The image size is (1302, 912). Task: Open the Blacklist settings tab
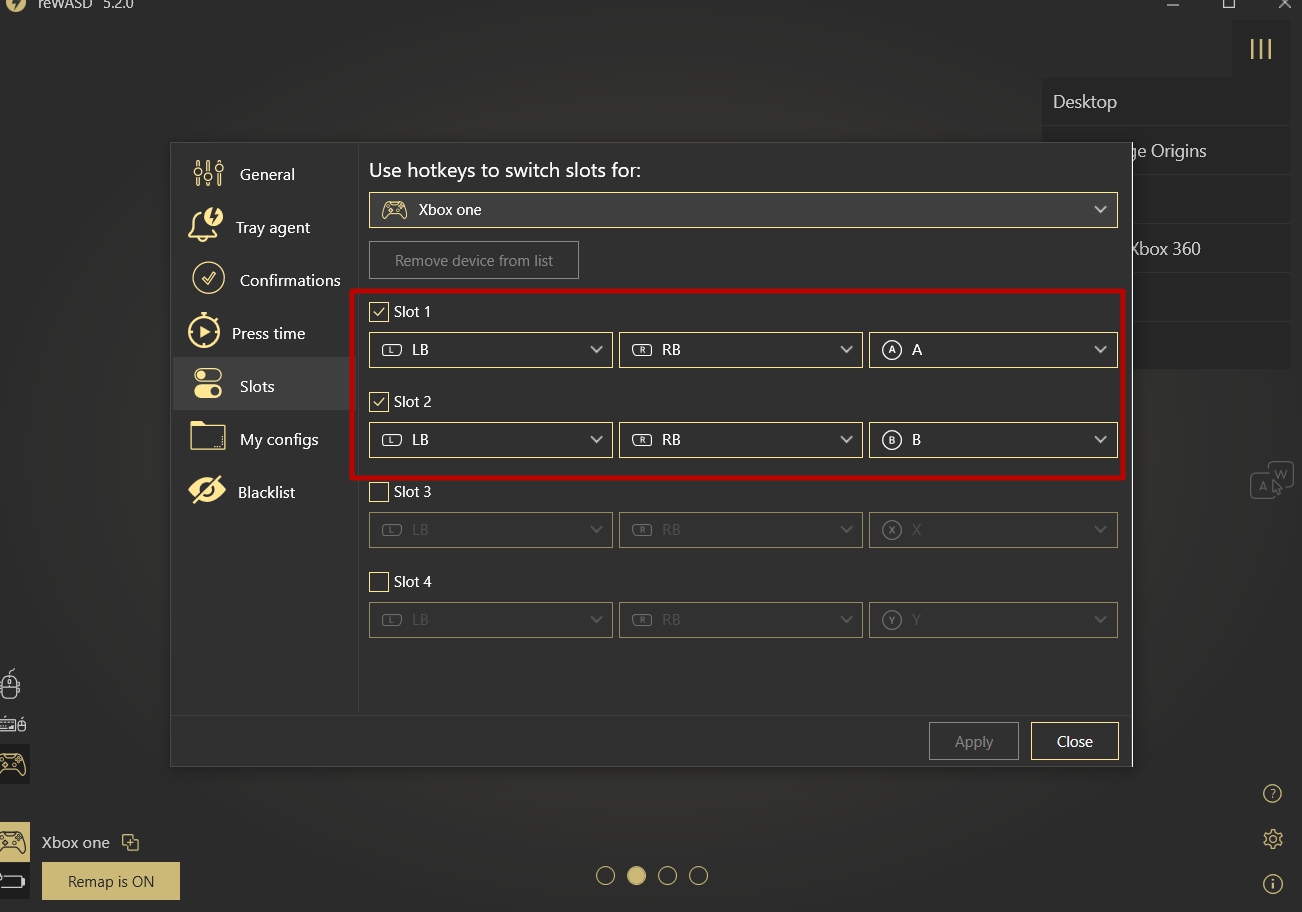click(x=265, y=492)
